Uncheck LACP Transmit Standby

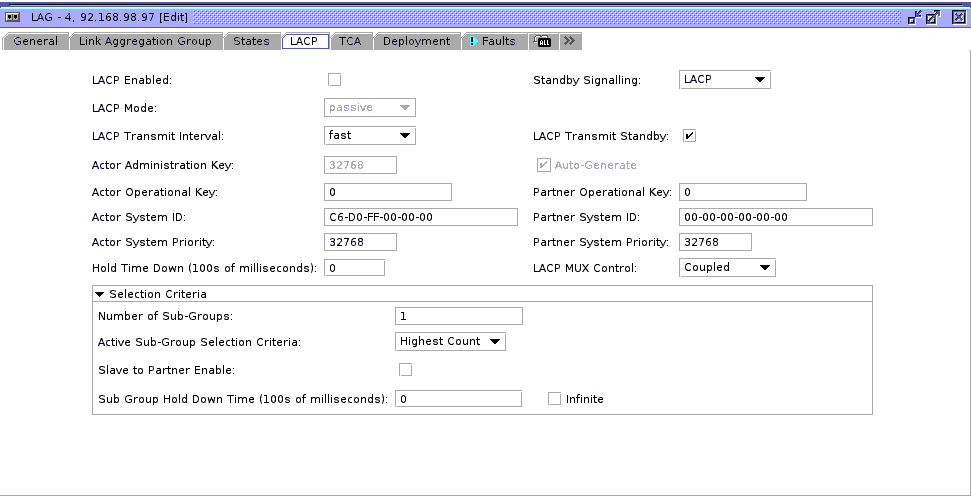click(689, 136)
